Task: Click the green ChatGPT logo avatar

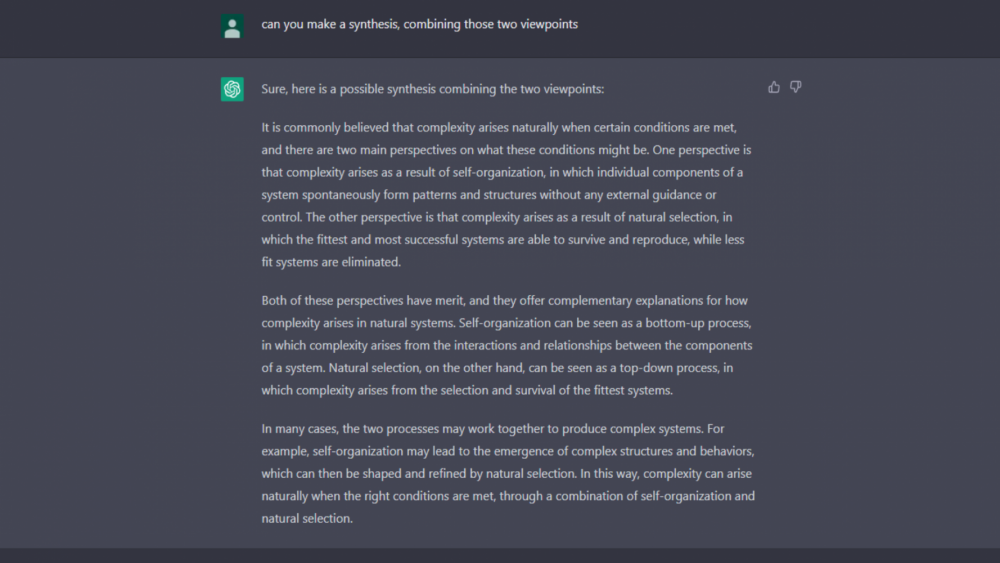Action: (233, 89)
